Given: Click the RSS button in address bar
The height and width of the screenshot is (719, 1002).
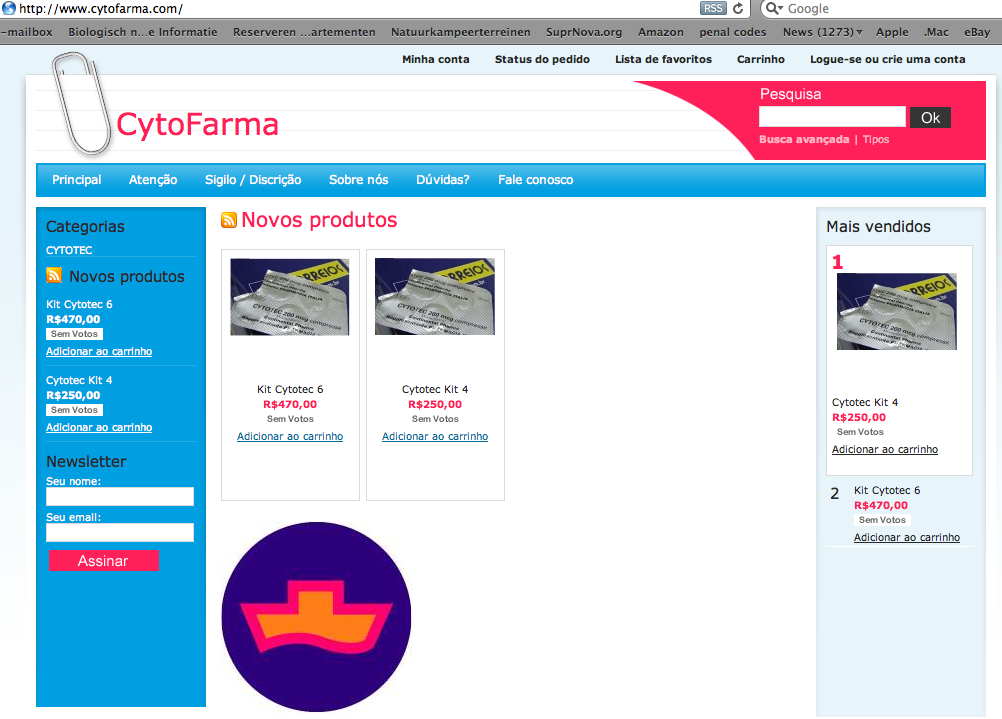Looking at the screenshot, I should pyautogui.click(x=713, y=8).
